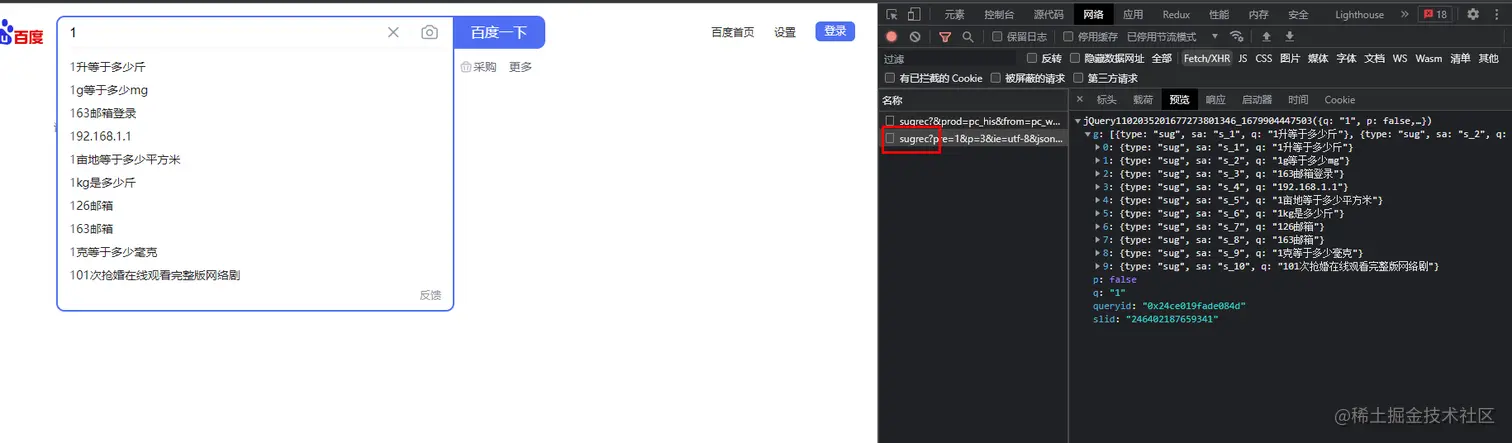View the 标头 Headers sub-tab
The width and height of the screenshot is (1512, 443).
(1106, 100)
